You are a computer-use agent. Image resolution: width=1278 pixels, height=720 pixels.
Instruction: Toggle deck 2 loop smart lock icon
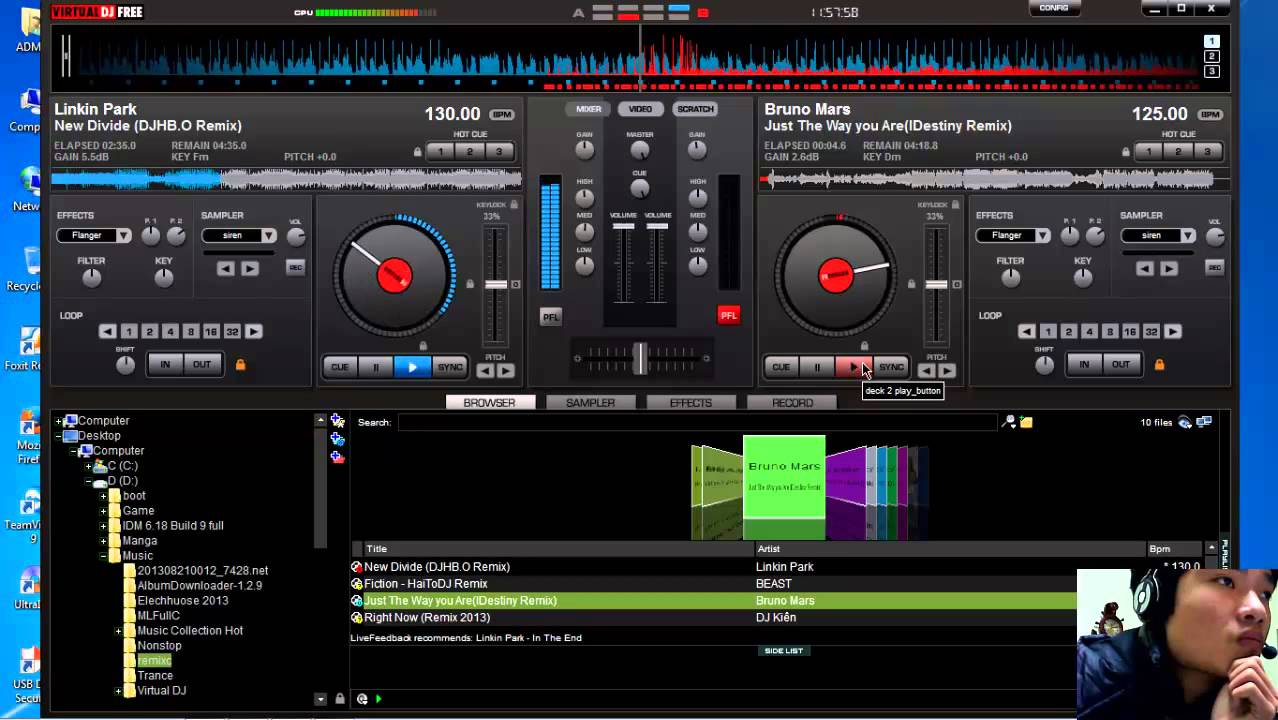coord(1159,364)
